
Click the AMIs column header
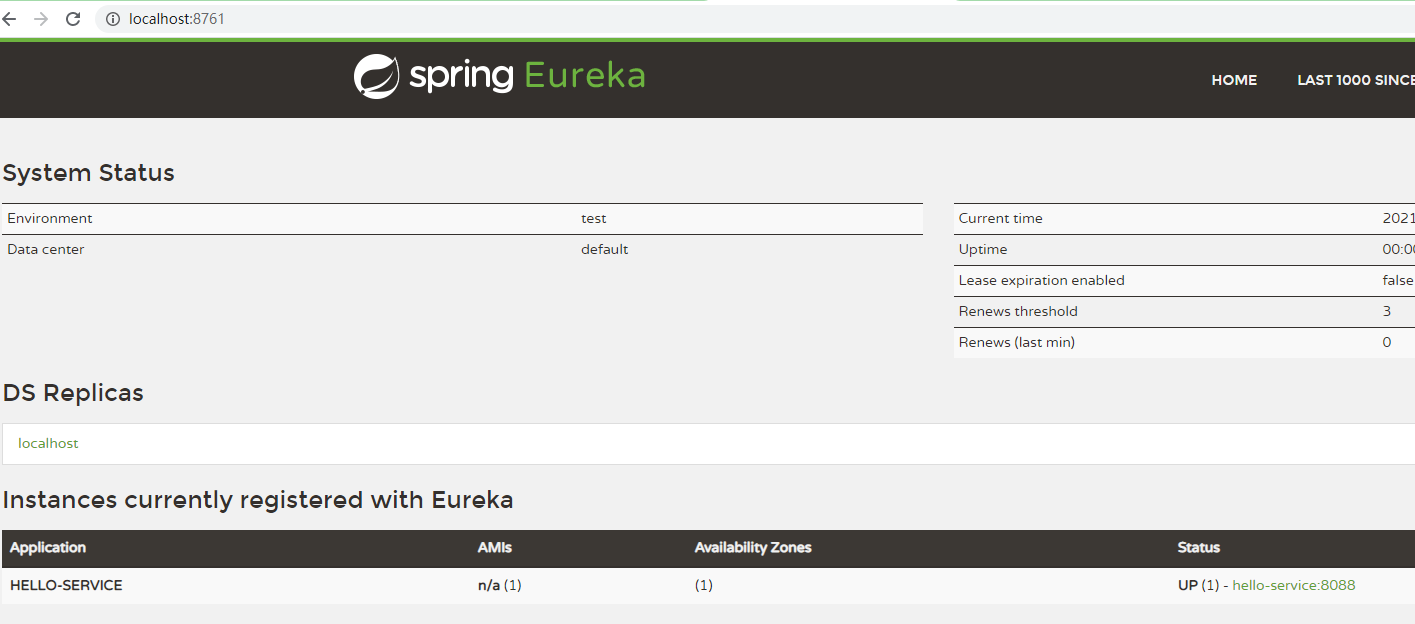click(495, 548)
